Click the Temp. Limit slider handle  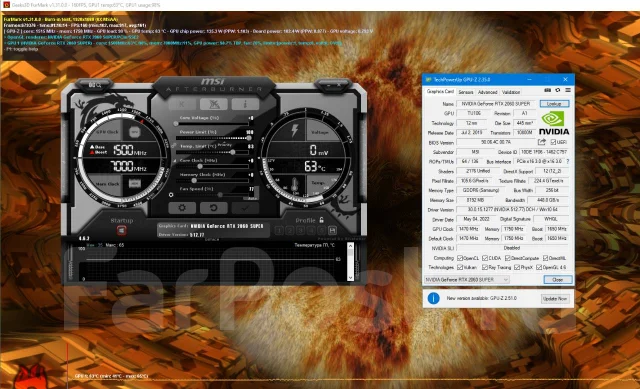point(233,152)
